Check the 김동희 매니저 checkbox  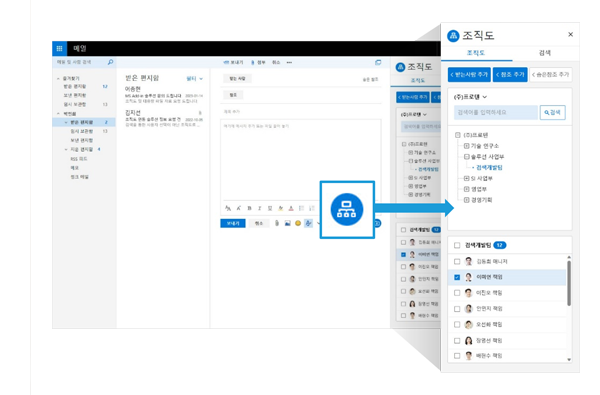[457, 261]
